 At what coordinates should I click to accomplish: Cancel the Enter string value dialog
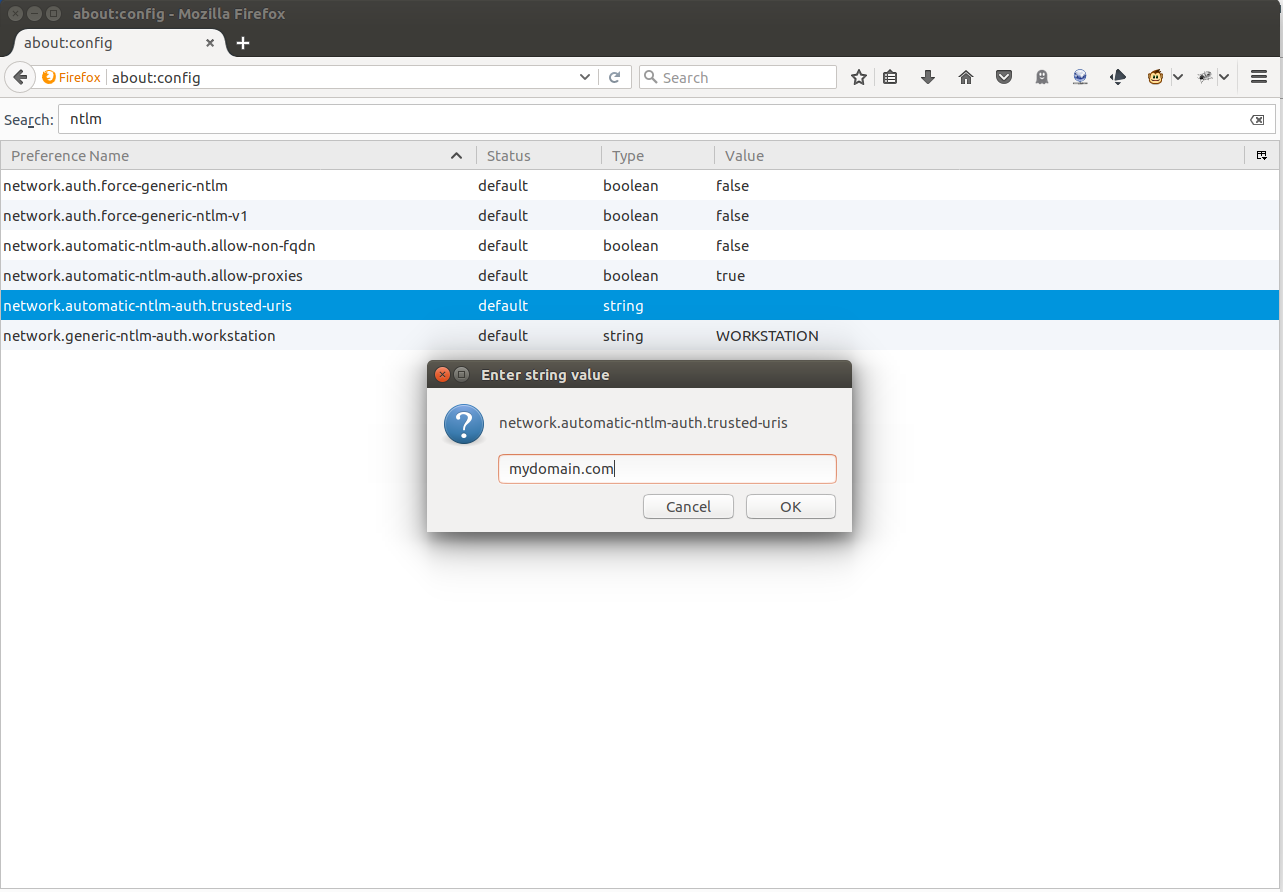coord(688,506)
